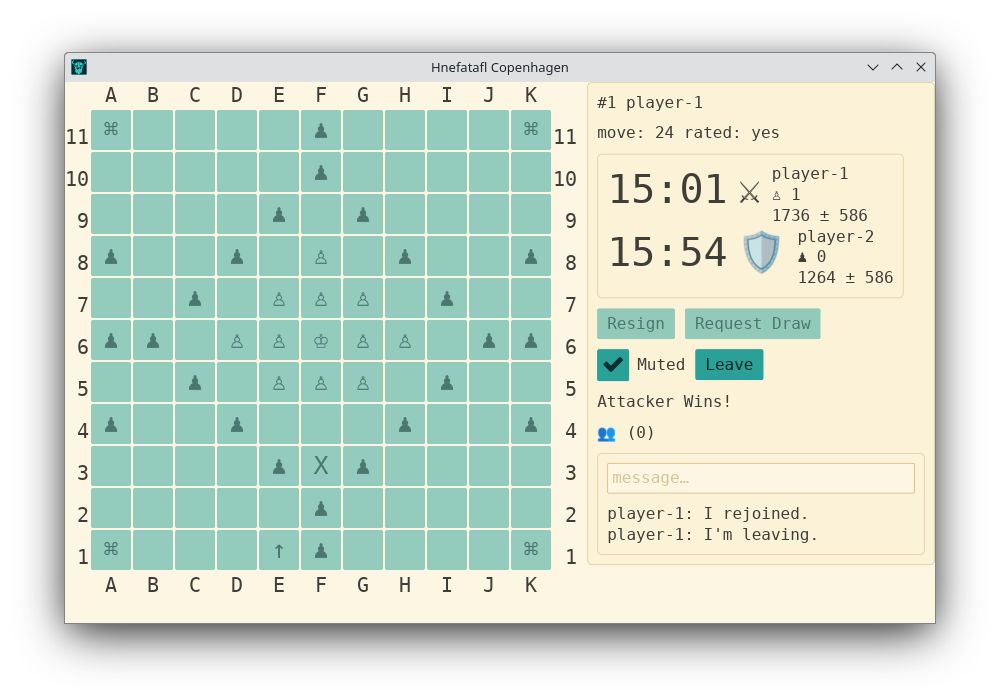Click player-2 rating '1264 ± 586'
1000x700 pixels.
(x=846, y=278)
